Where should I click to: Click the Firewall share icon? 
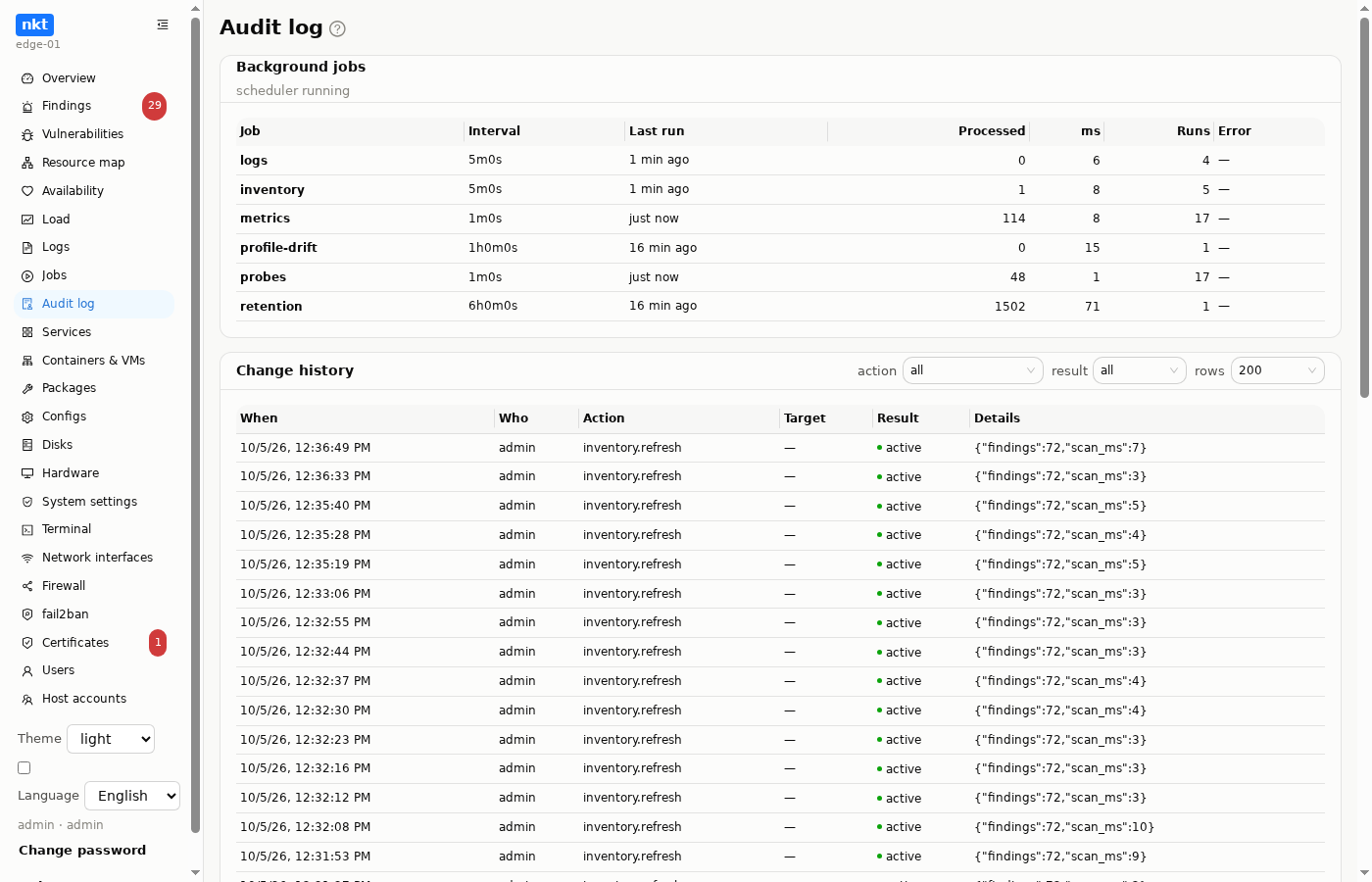pyautogui.click(x=27, y=586)
